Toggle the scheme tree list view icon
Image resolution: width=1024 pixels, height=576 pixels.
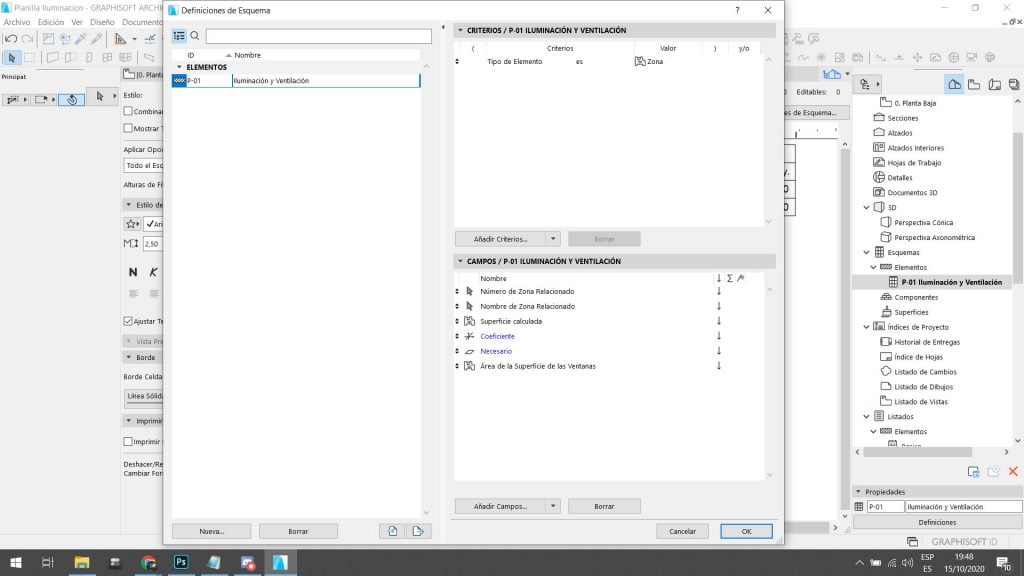[179, 36]
